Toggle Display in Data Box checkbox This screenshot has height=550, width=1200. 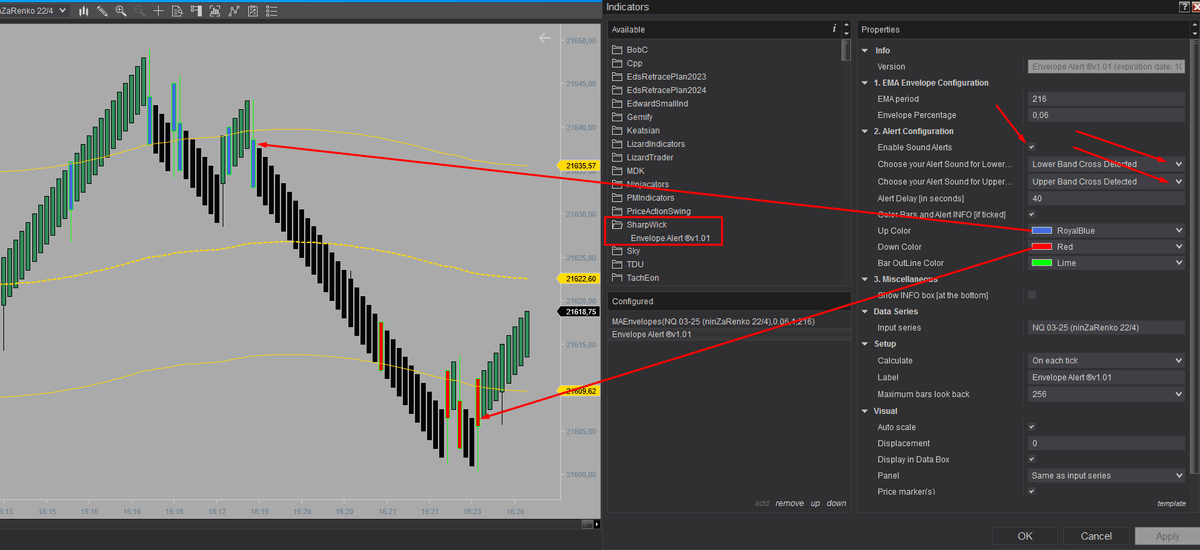1032,459
